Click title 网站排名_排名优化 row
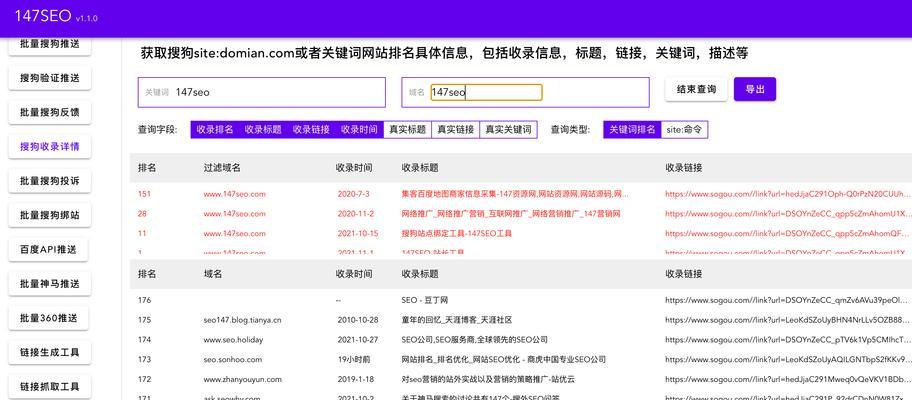 pyautogui.click(x=504, y=360)
